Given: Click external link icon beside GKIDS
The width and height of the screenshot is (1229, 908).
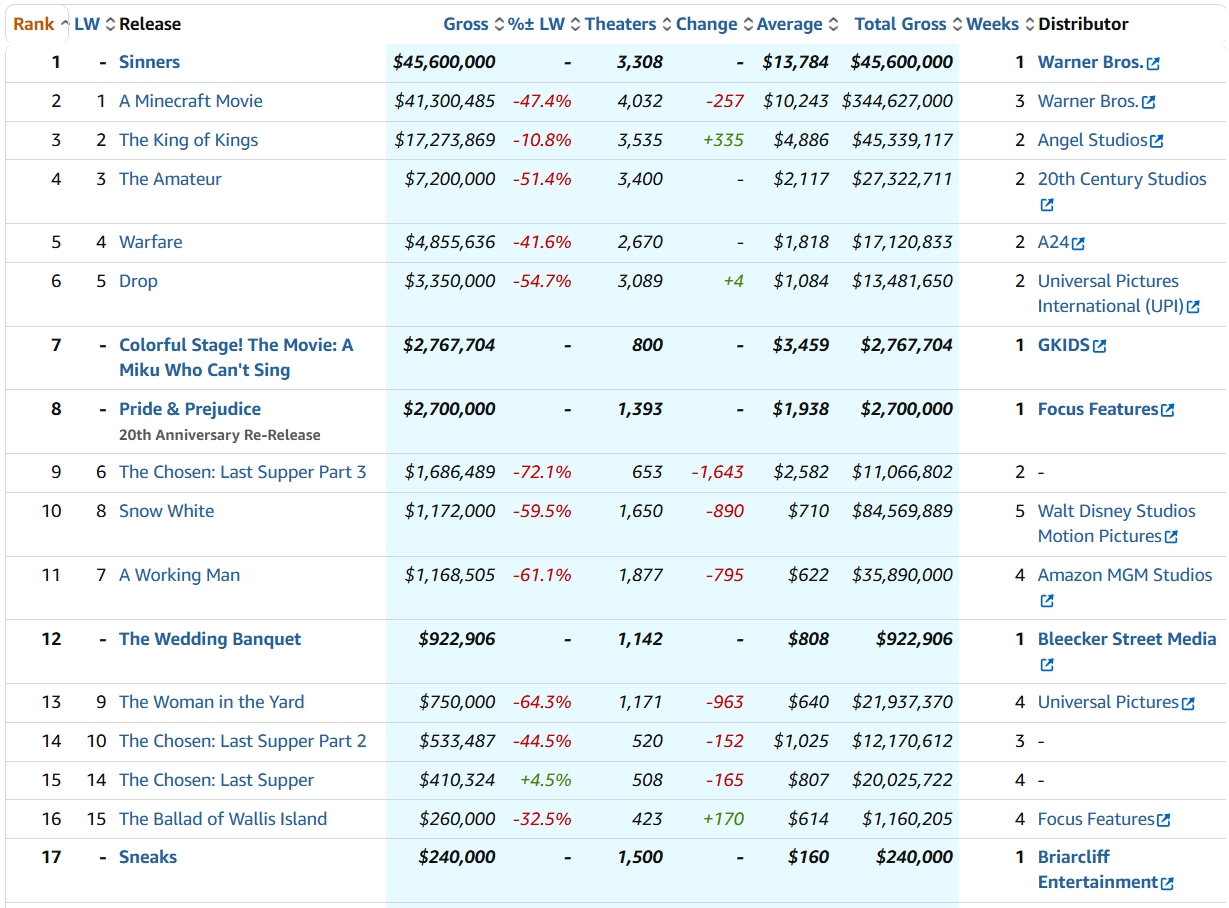Looking at the screenshot, I should pos(1100,347).
